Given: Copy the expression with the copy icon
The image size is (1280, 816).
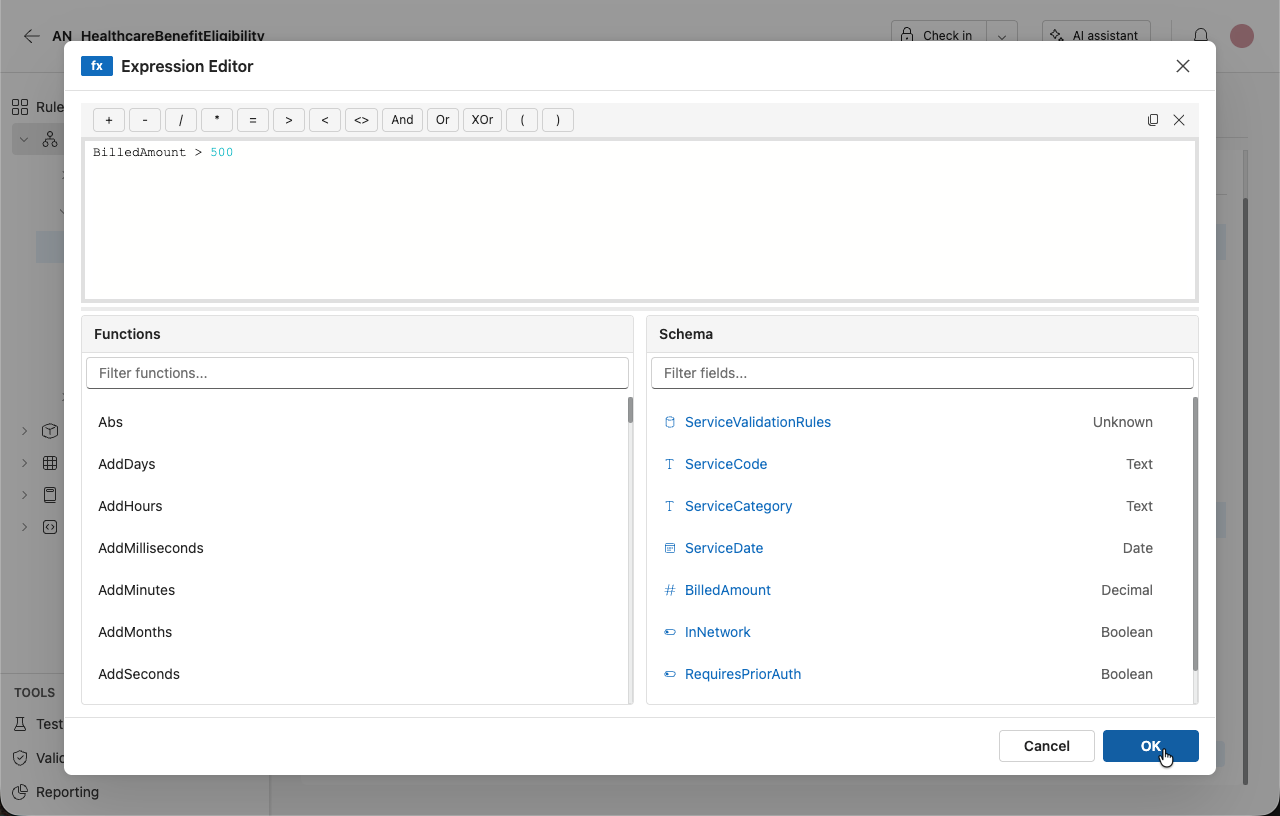Looking at the screenshot, I should click(x=1153, y=120).
